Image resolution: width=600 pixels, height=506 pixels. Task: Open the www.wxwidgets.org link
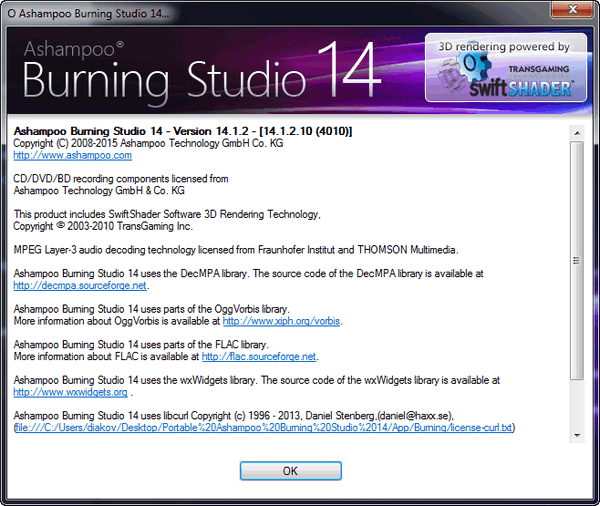coord(70,392)
